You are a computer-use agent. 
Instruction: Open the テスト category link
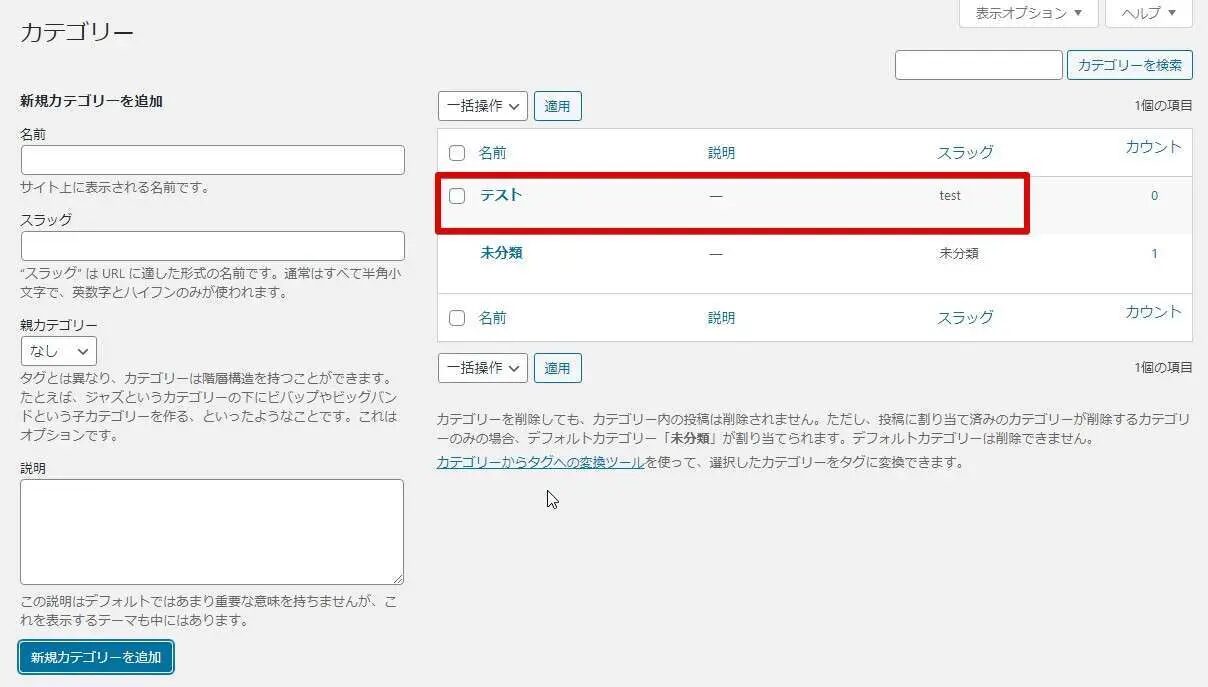(x=501, y=195)
